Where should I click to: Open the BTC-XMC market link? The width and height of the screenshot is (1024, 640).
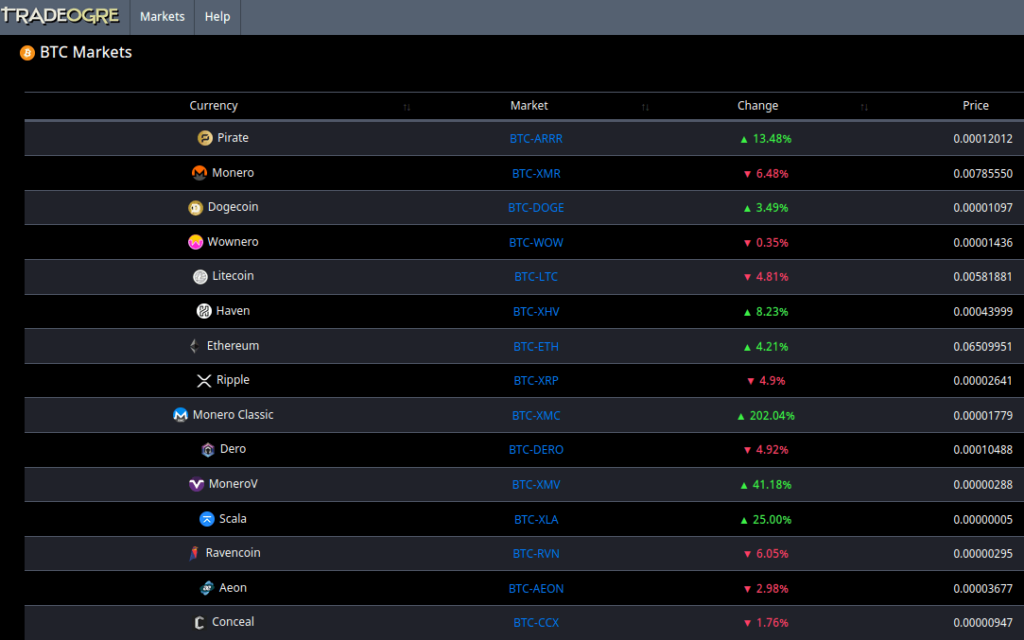[536, 416]
